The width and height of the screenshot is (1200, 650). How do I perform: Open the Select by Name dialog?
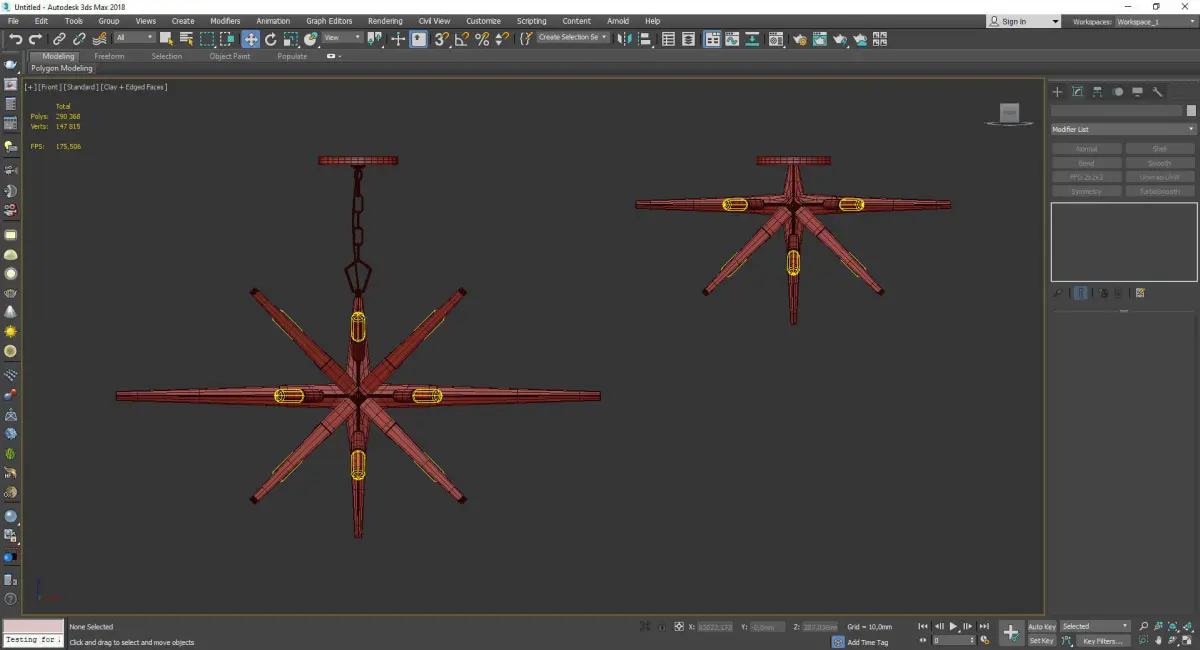pos(187,39)
